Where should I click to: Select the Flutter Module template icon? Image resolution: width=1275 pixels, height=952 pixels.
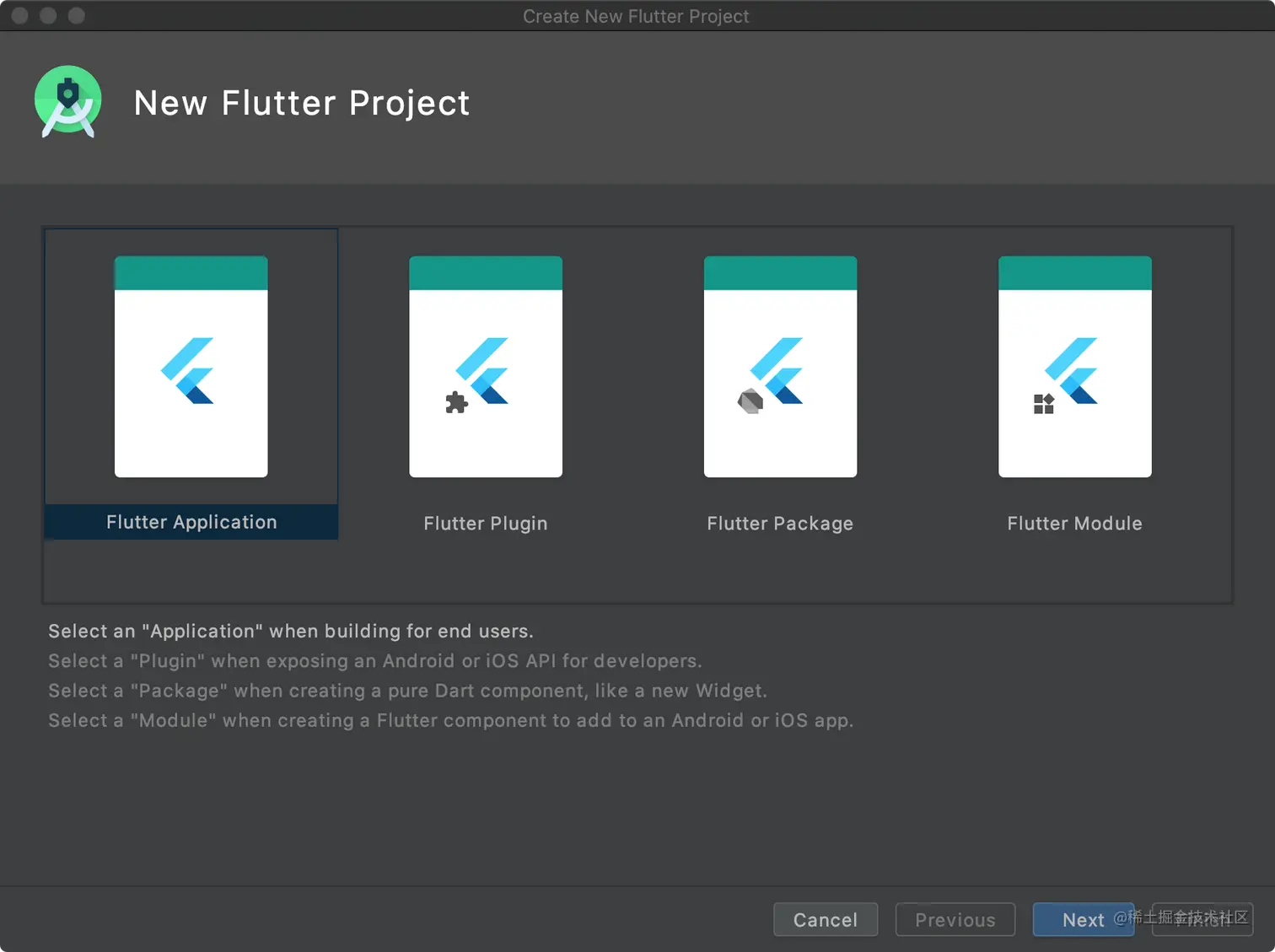point(1075,367)
